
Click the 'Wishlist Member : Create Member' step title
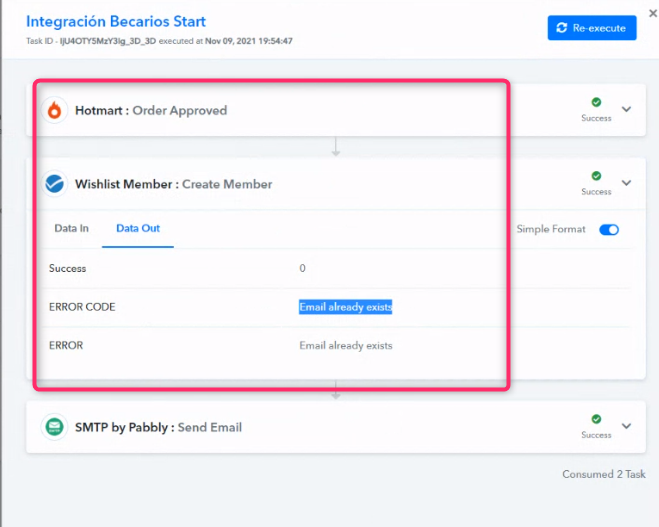click(174, 184)
